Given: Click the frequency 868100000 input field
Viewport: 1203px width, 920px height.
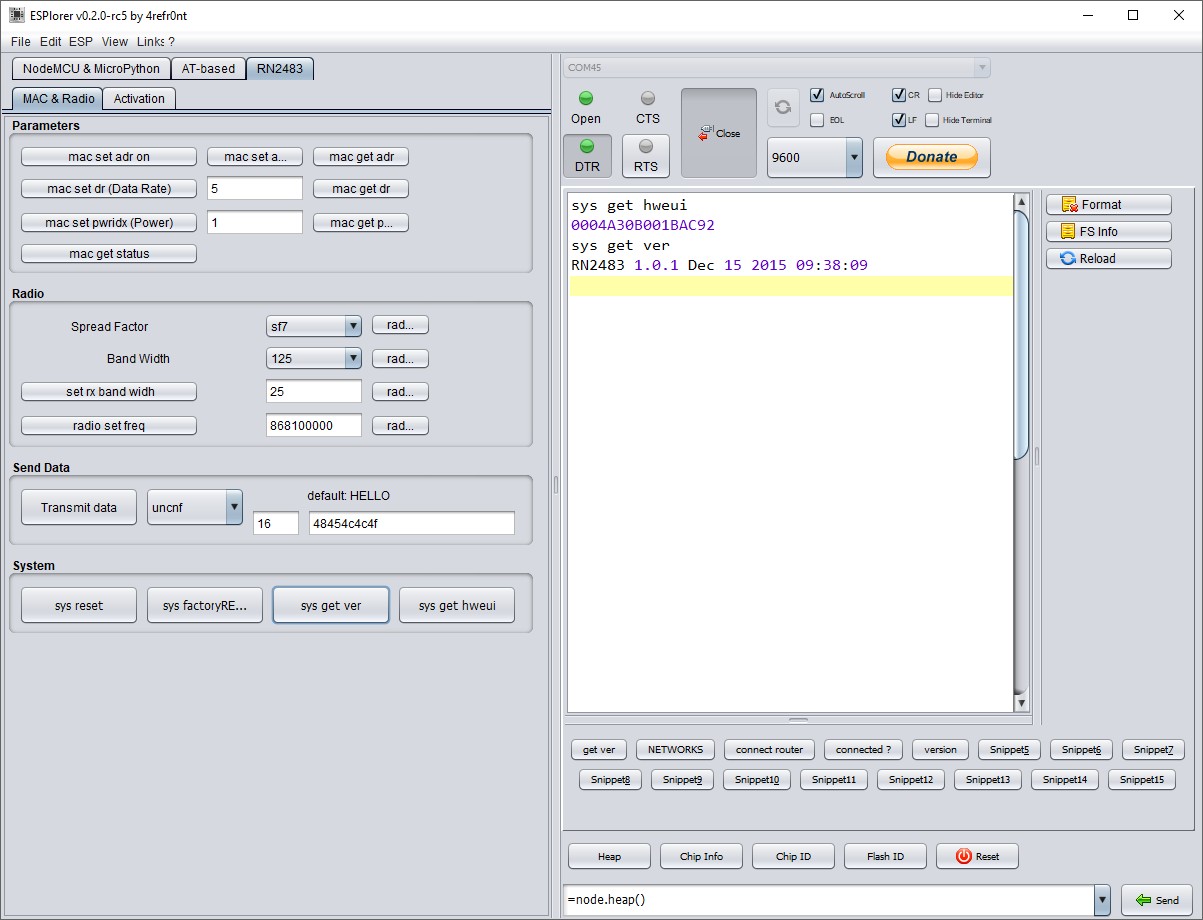Looking at the screenshot, I should pyautogui.click(x=314, y=425).
